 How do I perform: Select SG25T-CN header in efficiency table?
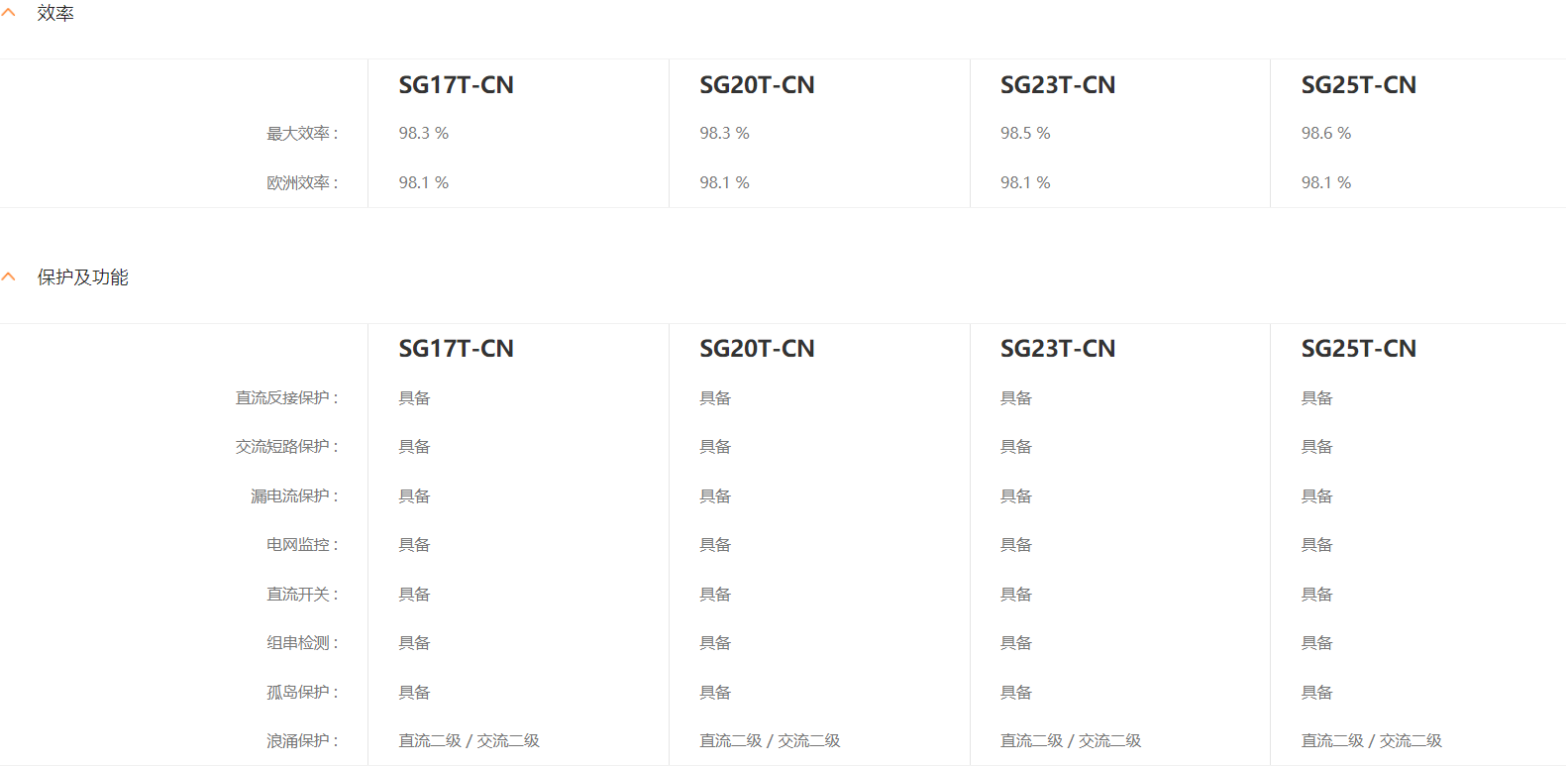(x=1359, y=85)
